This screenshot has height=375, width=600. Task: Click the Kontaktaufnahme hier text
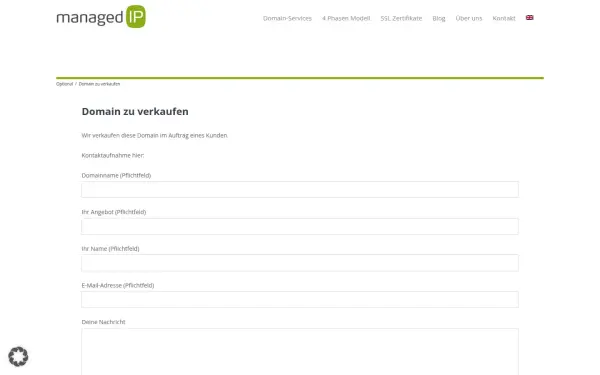click(x=113, y=155)
